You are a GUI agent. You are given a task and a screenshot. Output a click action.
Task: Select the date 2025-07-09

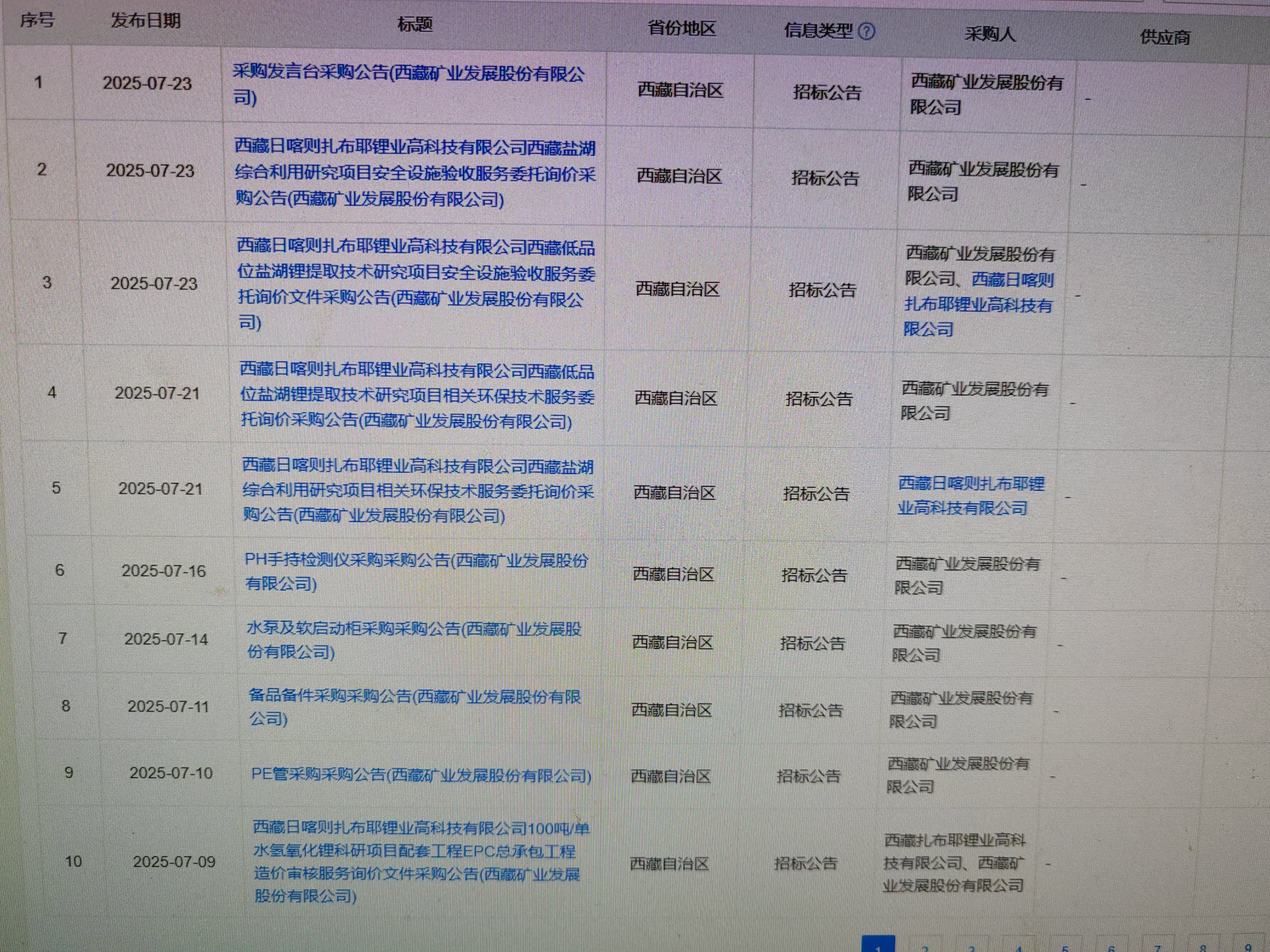[x=174, y=862]
